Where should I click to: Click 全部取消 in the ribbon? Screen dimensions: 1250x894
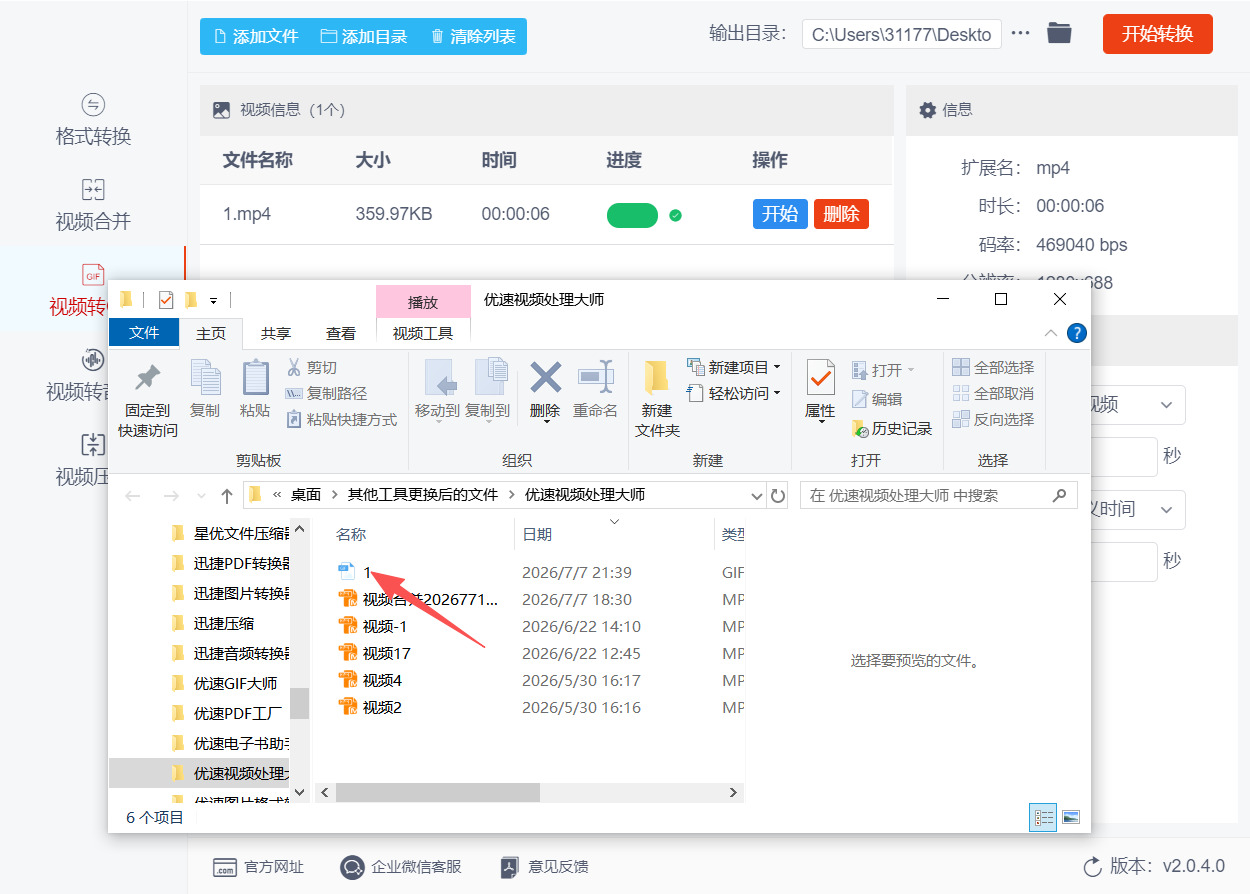[x=993, y=393]
